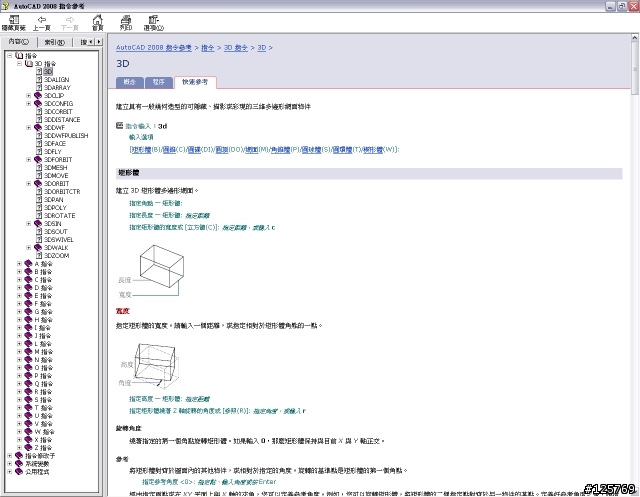Expand the 3DCLIP tree node

tap(29, 95)
